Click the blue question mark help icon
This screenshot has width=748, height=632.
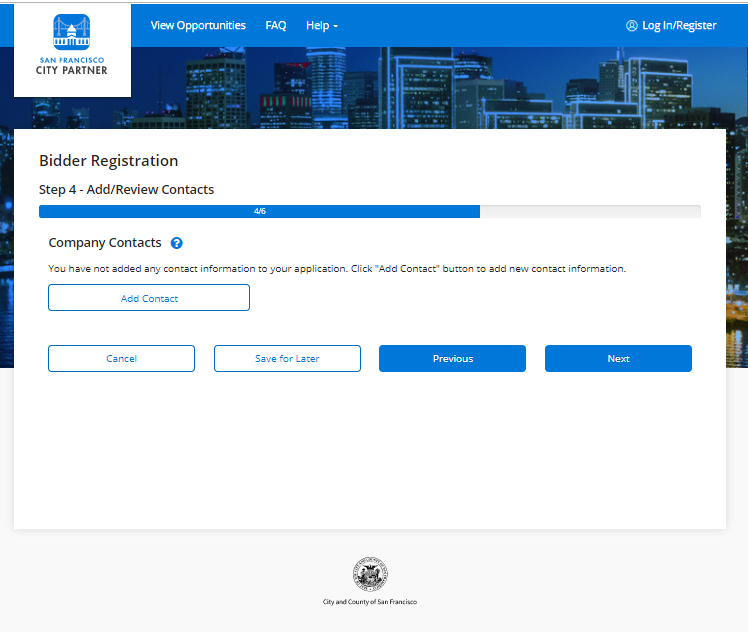177,243
